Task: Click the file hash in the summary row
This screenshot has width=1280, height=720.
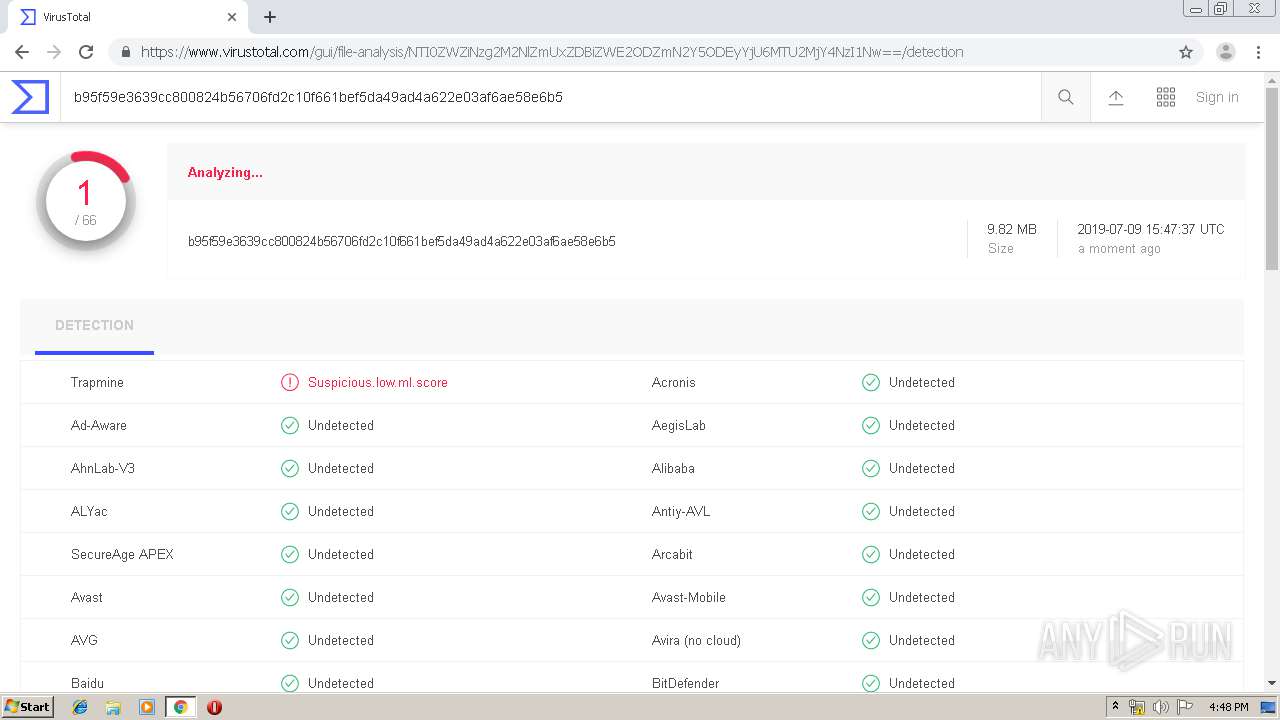Action: [401, 241]
